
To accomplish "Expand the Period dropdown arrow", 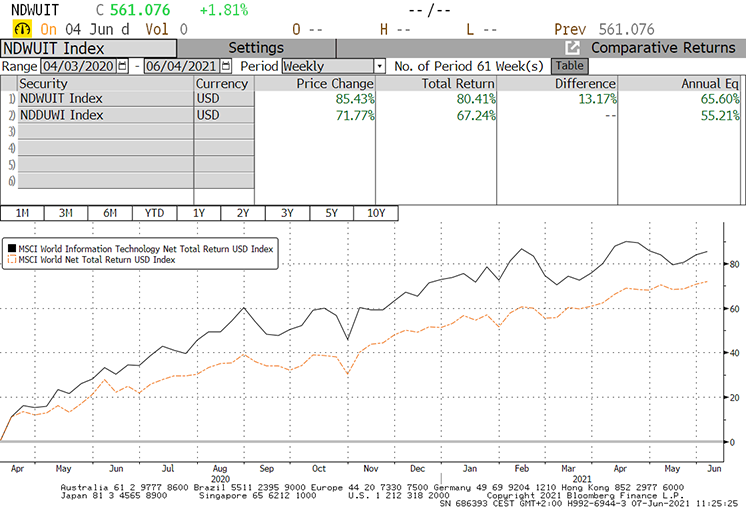I will click(x=380, y=66).
